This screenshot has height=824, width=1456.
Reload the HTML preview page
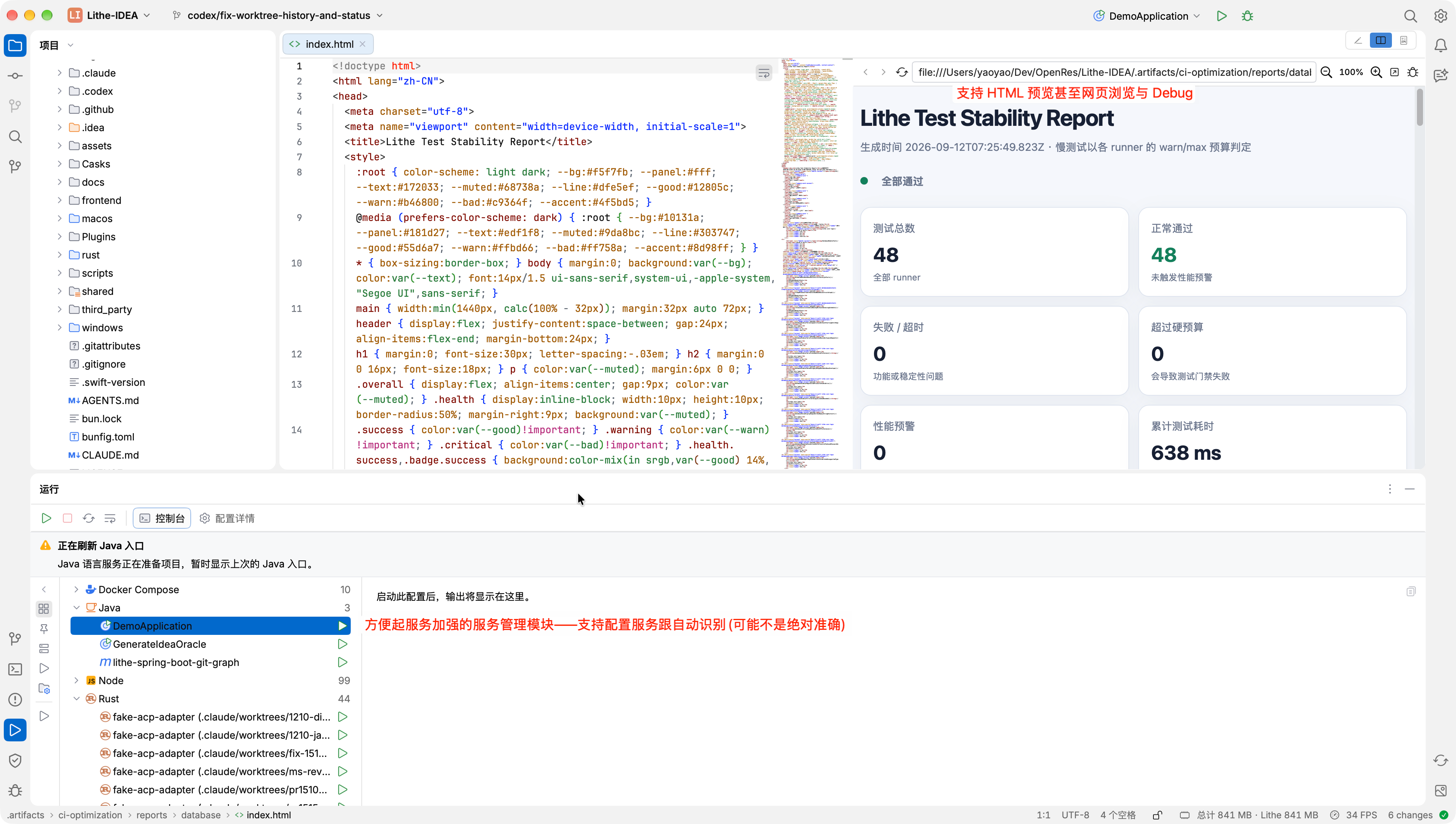pos(902,72)
